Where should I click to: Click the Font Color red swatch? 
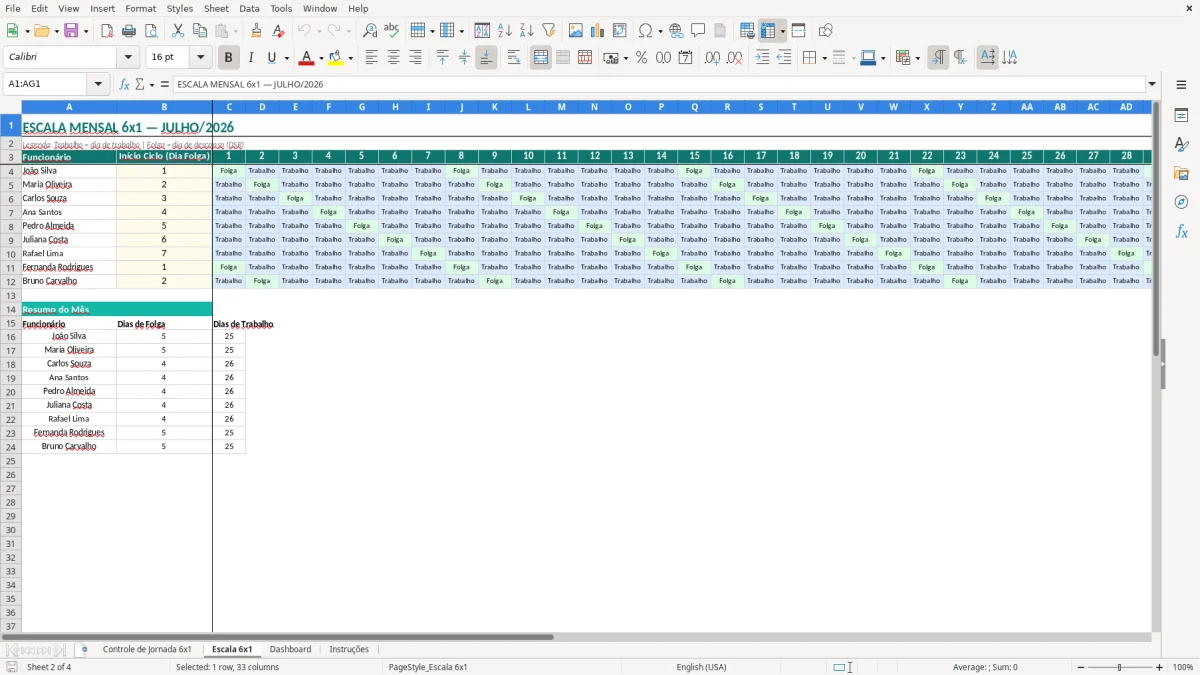click(307, 58)
